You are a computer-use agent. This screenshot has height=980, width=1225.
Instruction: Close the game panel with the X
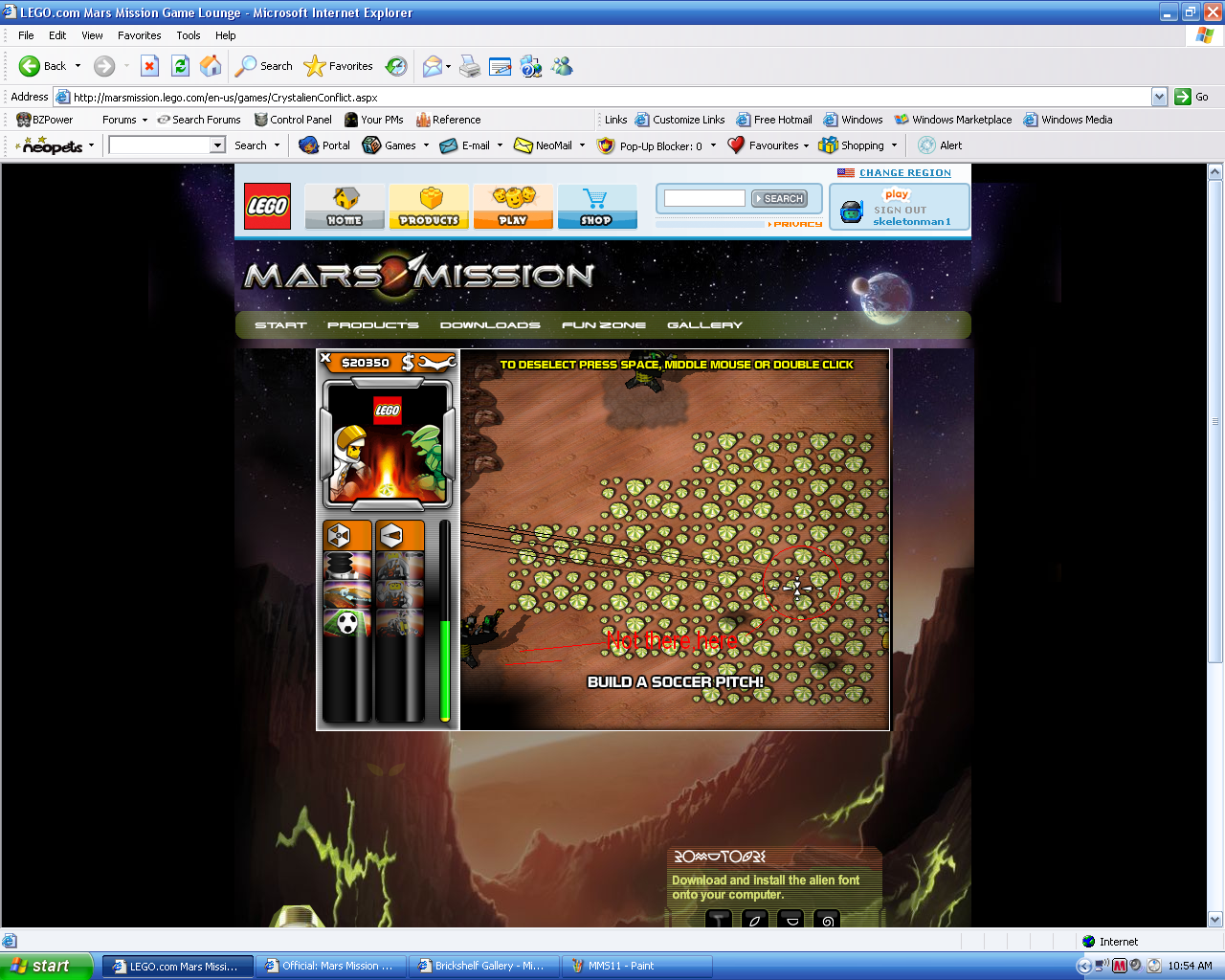[325, 359]
